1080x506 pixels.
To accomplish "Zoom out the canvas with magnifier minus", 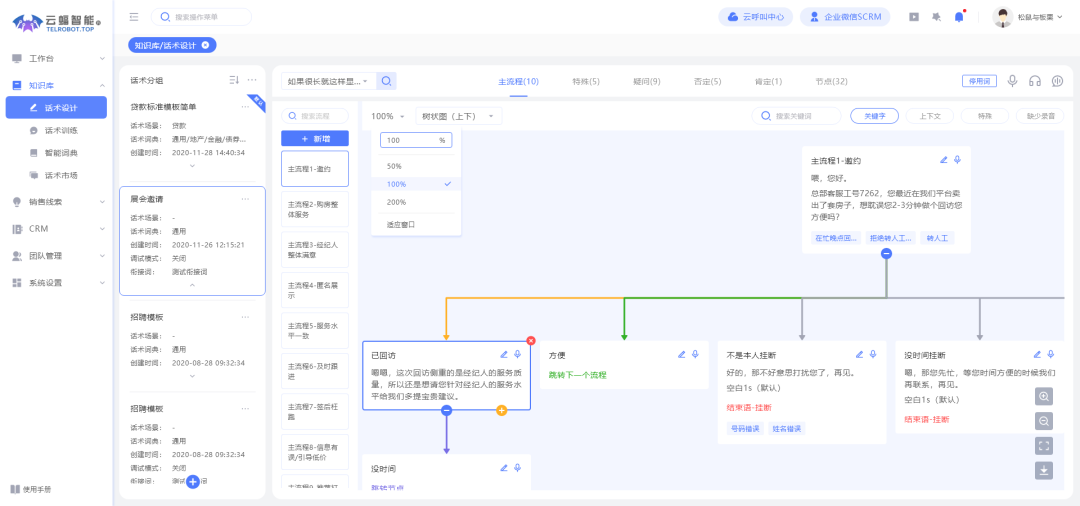I will point(1043,421).
